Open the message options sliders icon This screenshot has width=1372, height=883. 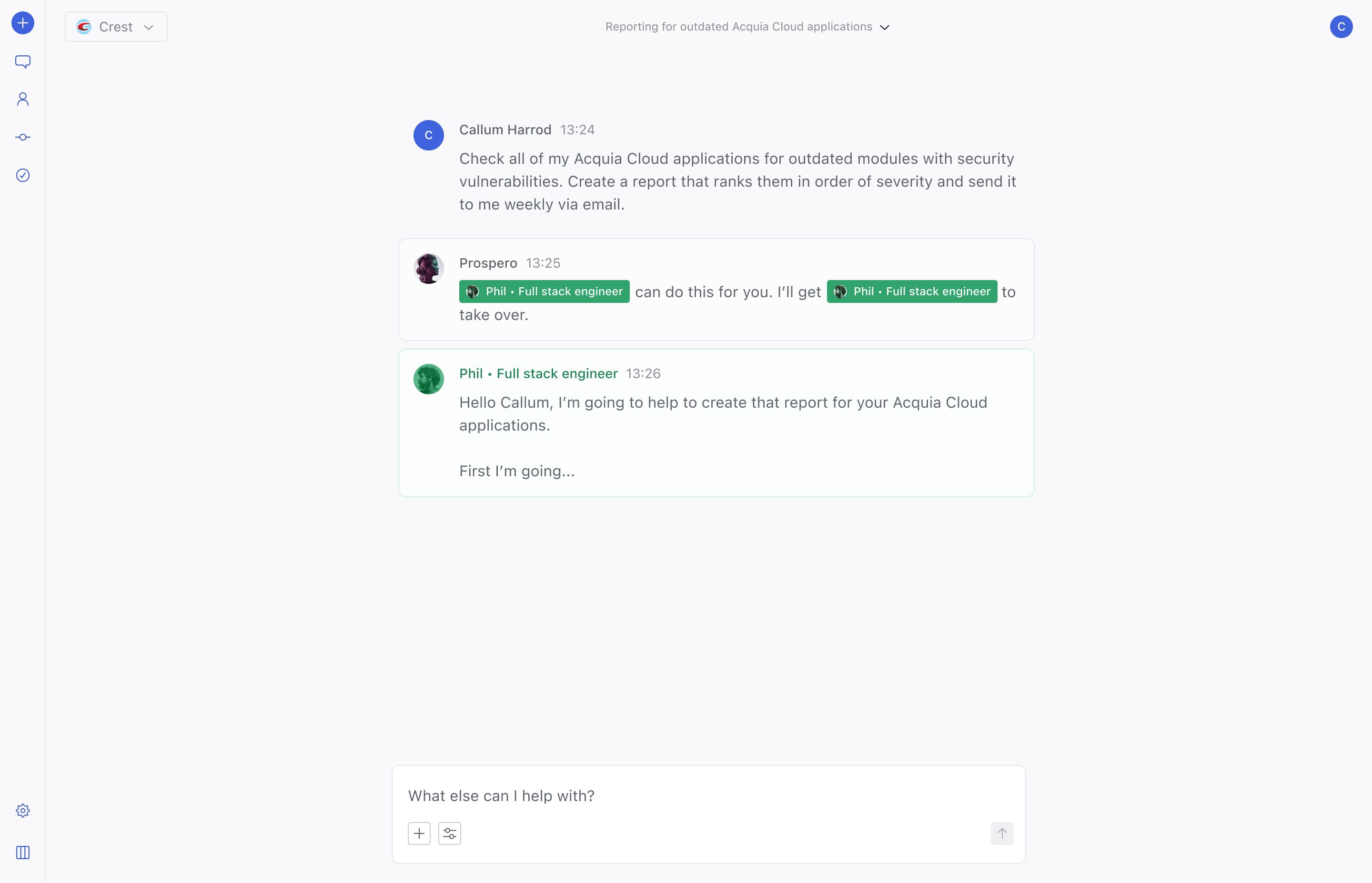coord(450,833)
